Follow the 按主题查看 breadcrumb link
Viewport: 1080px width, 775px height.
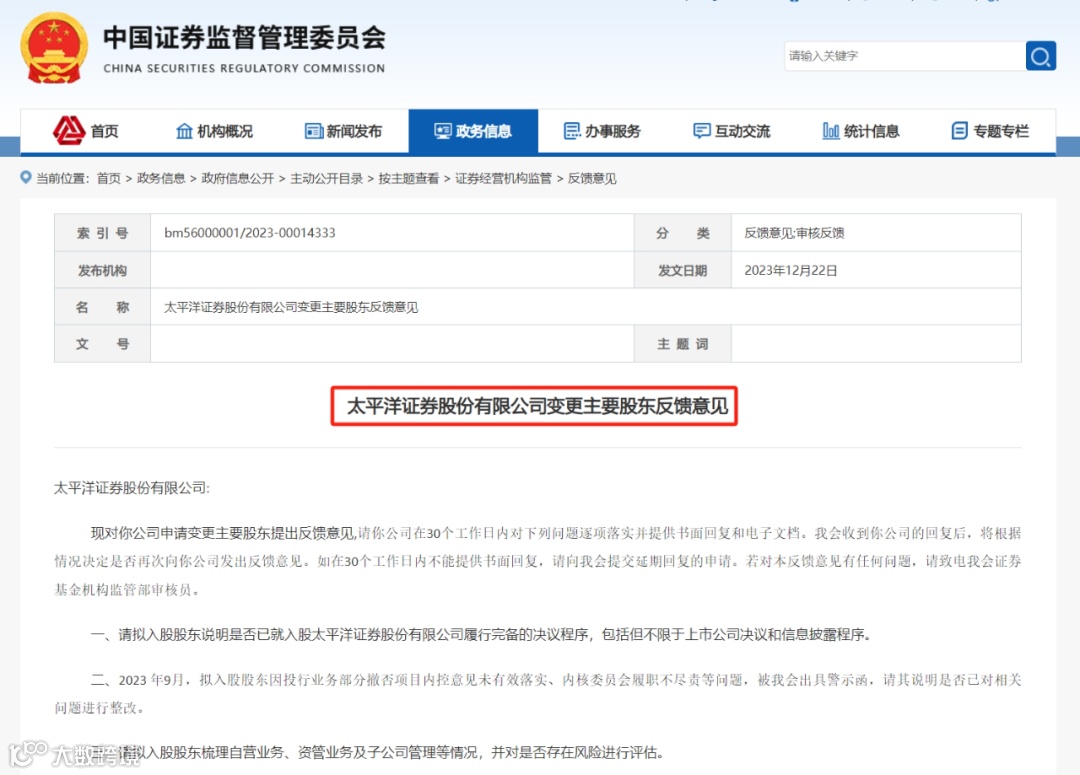pos(408,178)
